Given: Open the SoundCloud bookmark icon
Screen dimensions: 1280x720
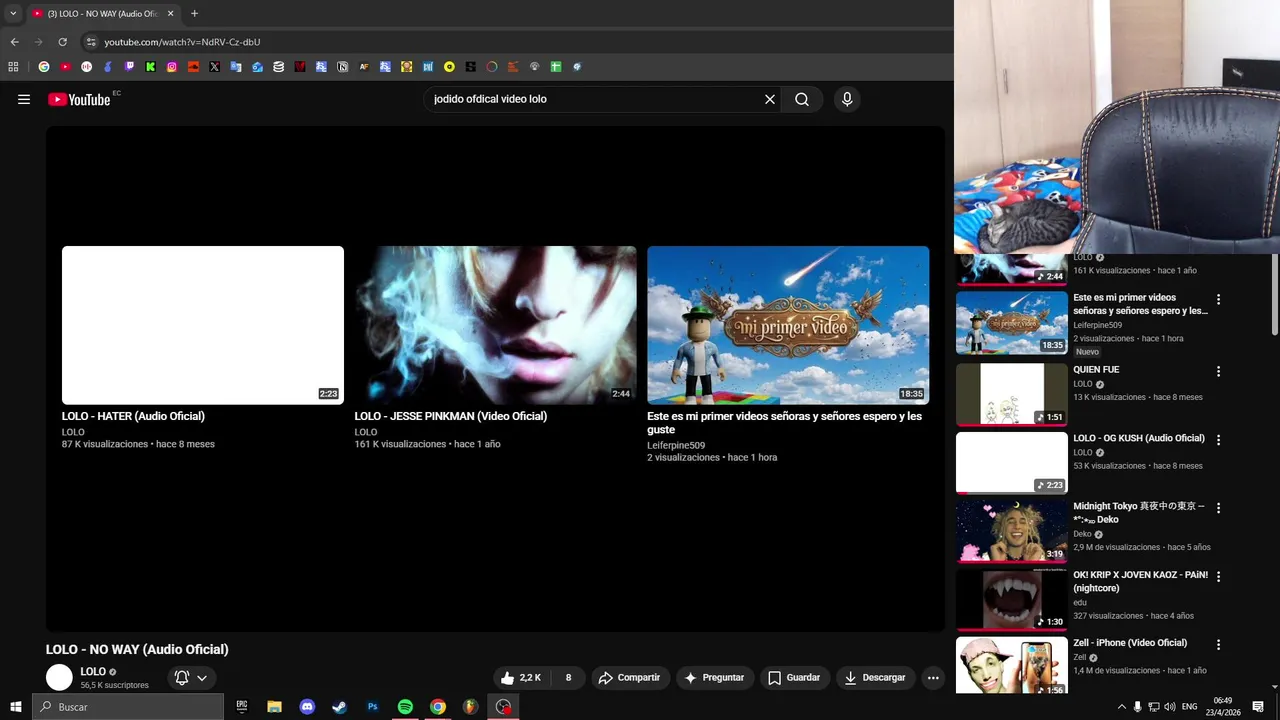Looking at the screenshot, I should pos(193,67).
